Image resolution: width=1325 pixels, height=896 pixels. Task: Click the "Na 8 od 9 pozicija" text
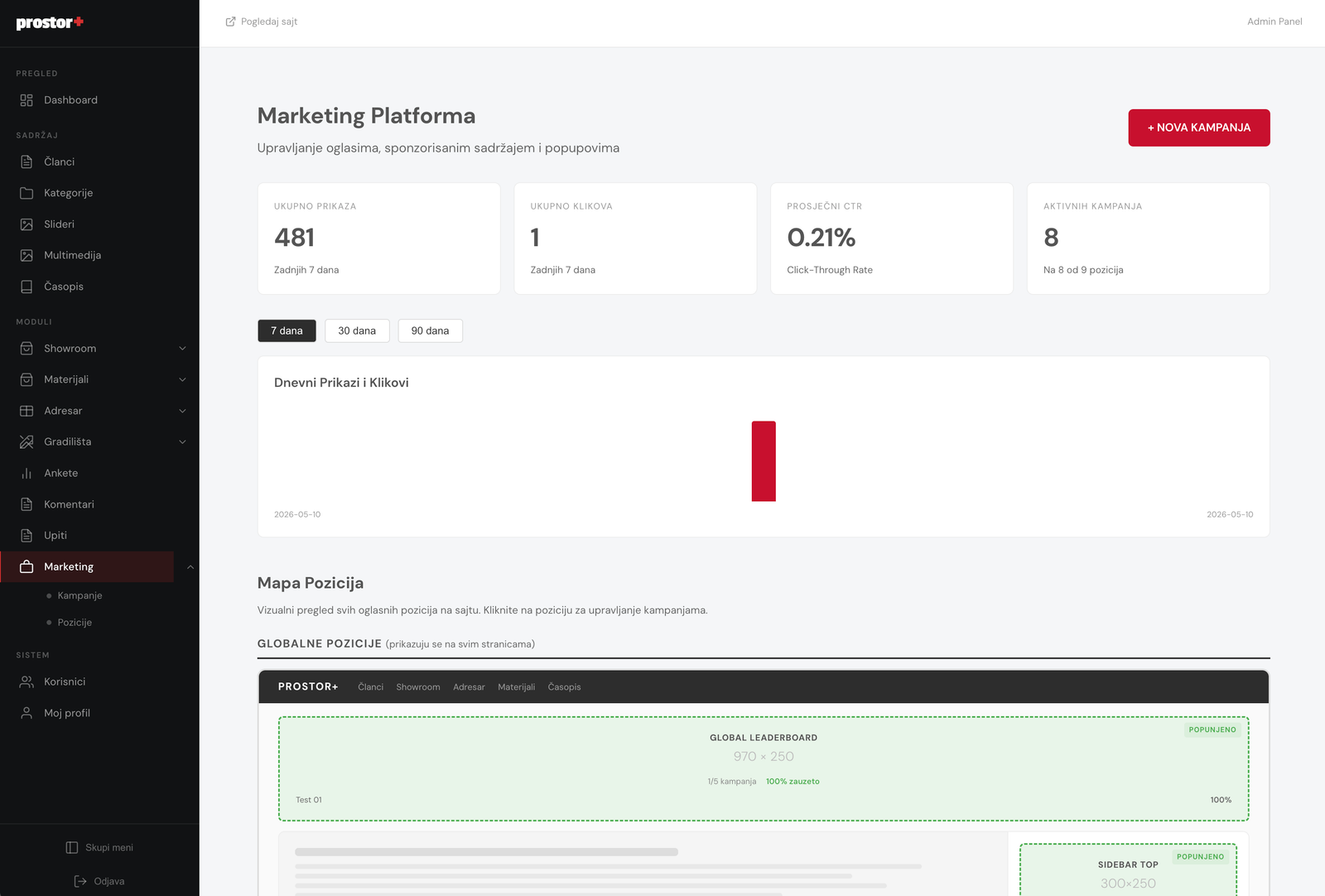pos(1083,270)
